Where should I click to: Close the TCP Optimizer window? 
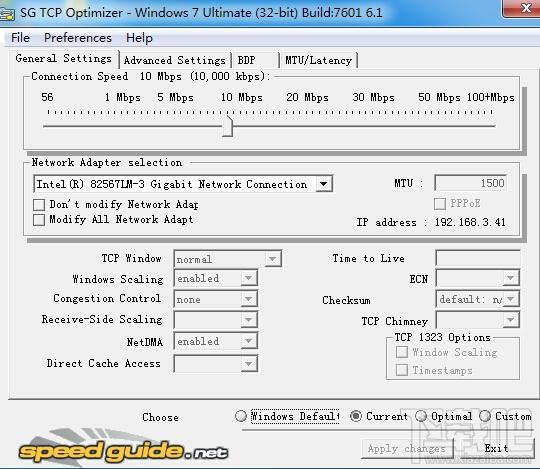click(x=521, y=8)
